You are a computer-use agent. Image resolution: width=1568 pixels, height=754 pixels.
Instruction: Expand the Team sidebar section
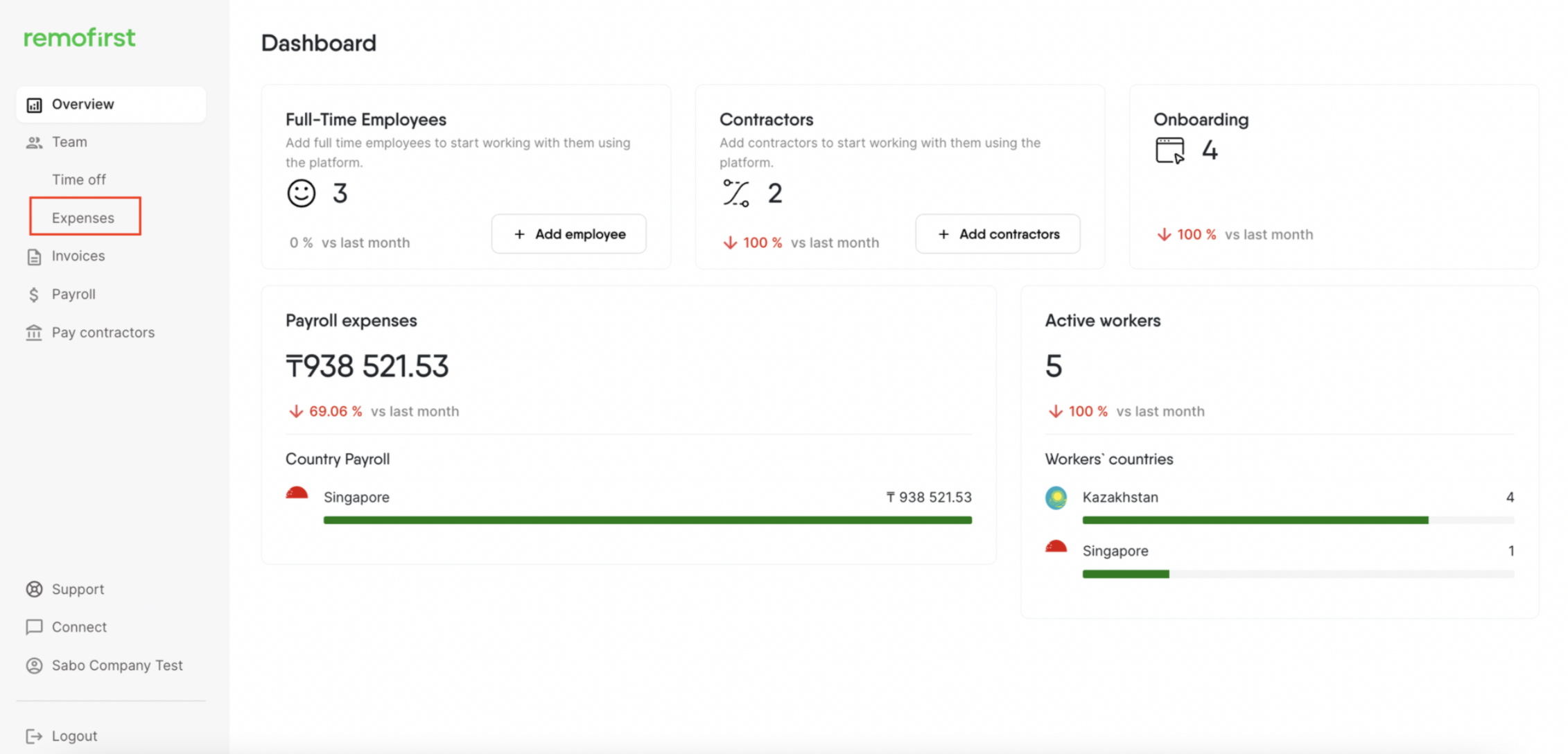69,142
